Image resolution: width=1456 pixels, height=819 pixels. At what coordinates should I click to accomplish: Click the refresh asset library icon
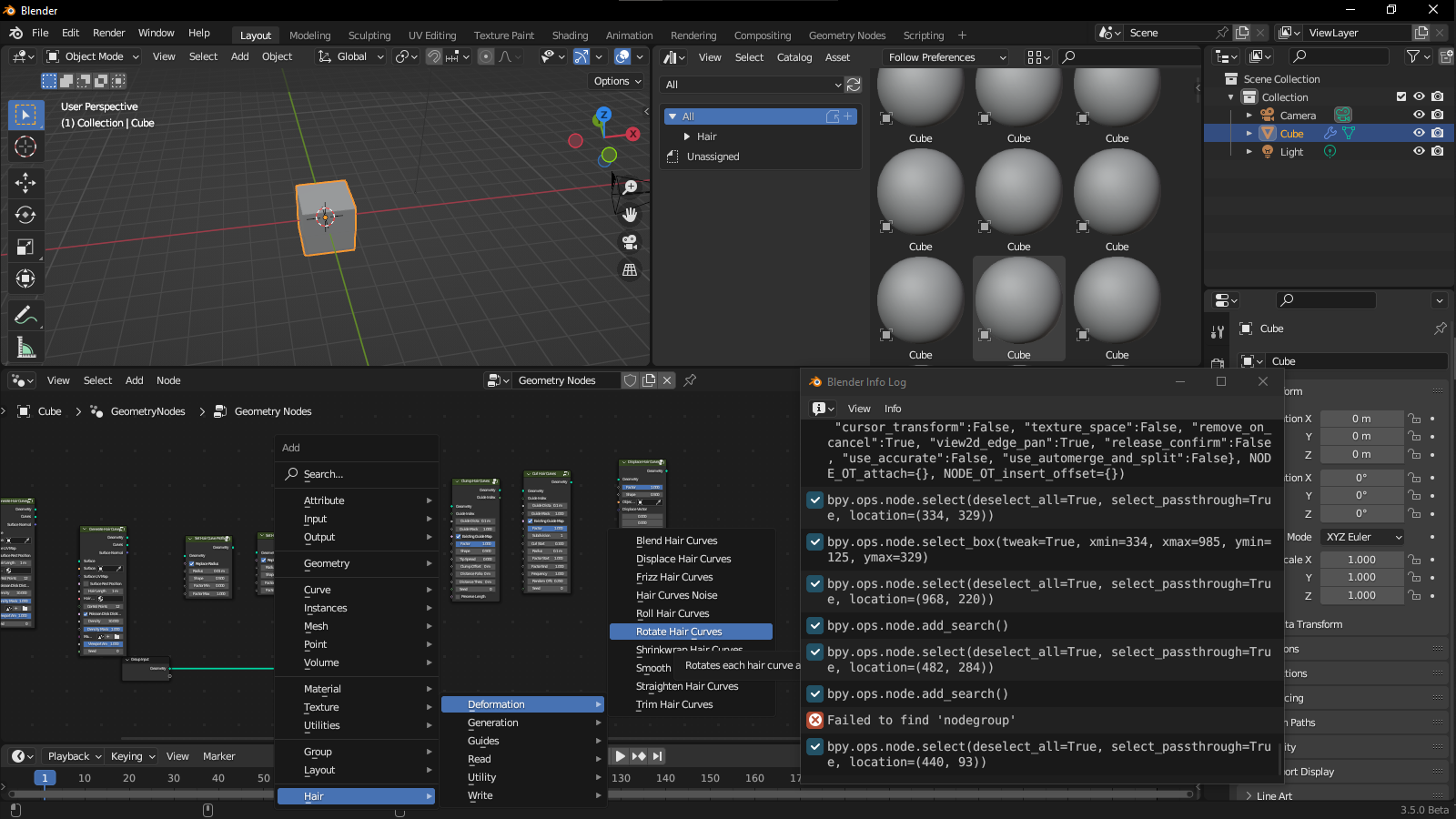coord(854,85)
